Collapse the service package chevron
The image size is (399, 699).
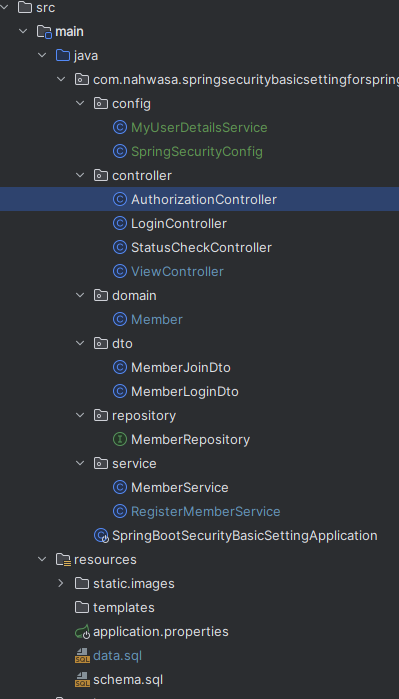80,463
